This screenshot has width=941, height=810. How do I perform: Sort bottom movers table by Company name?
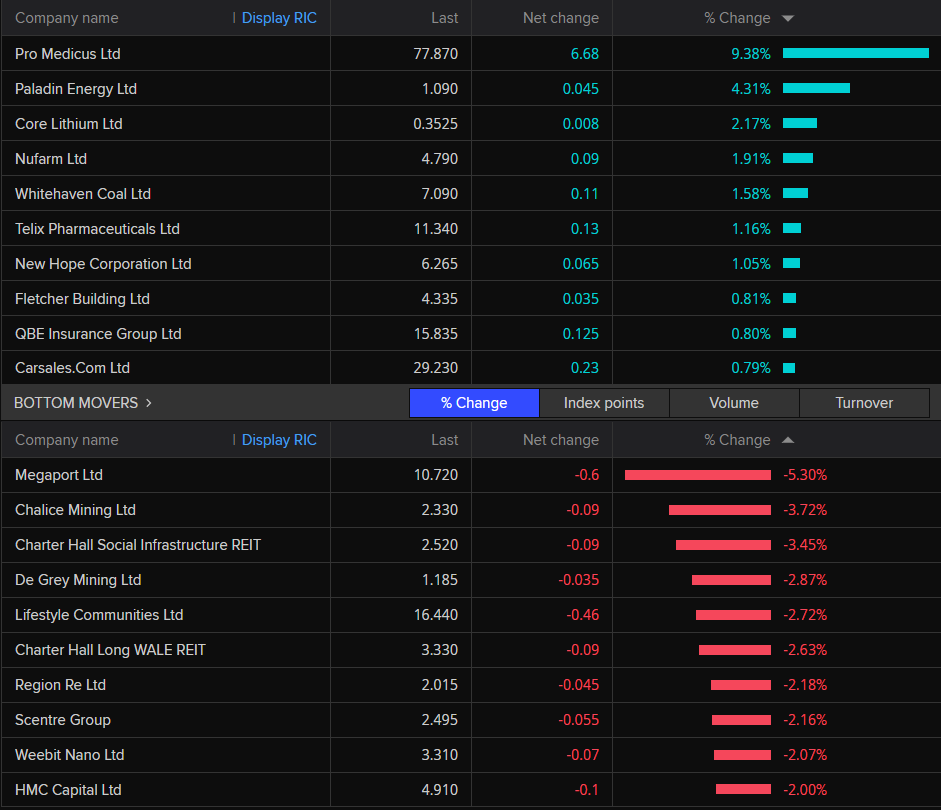click(67, 440)
